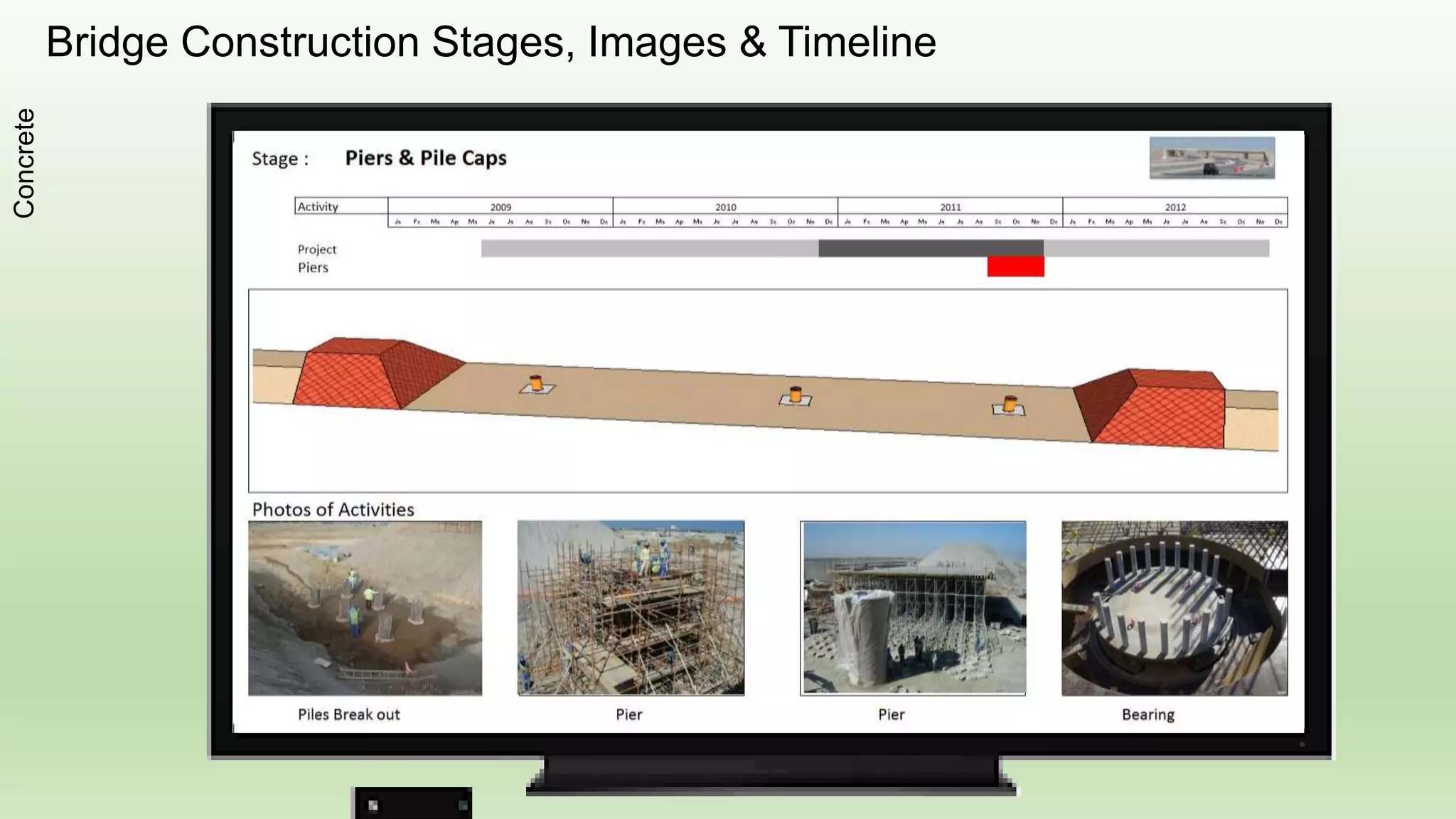Click the Activity column header

pyautogui.click(x=318, y=206)
